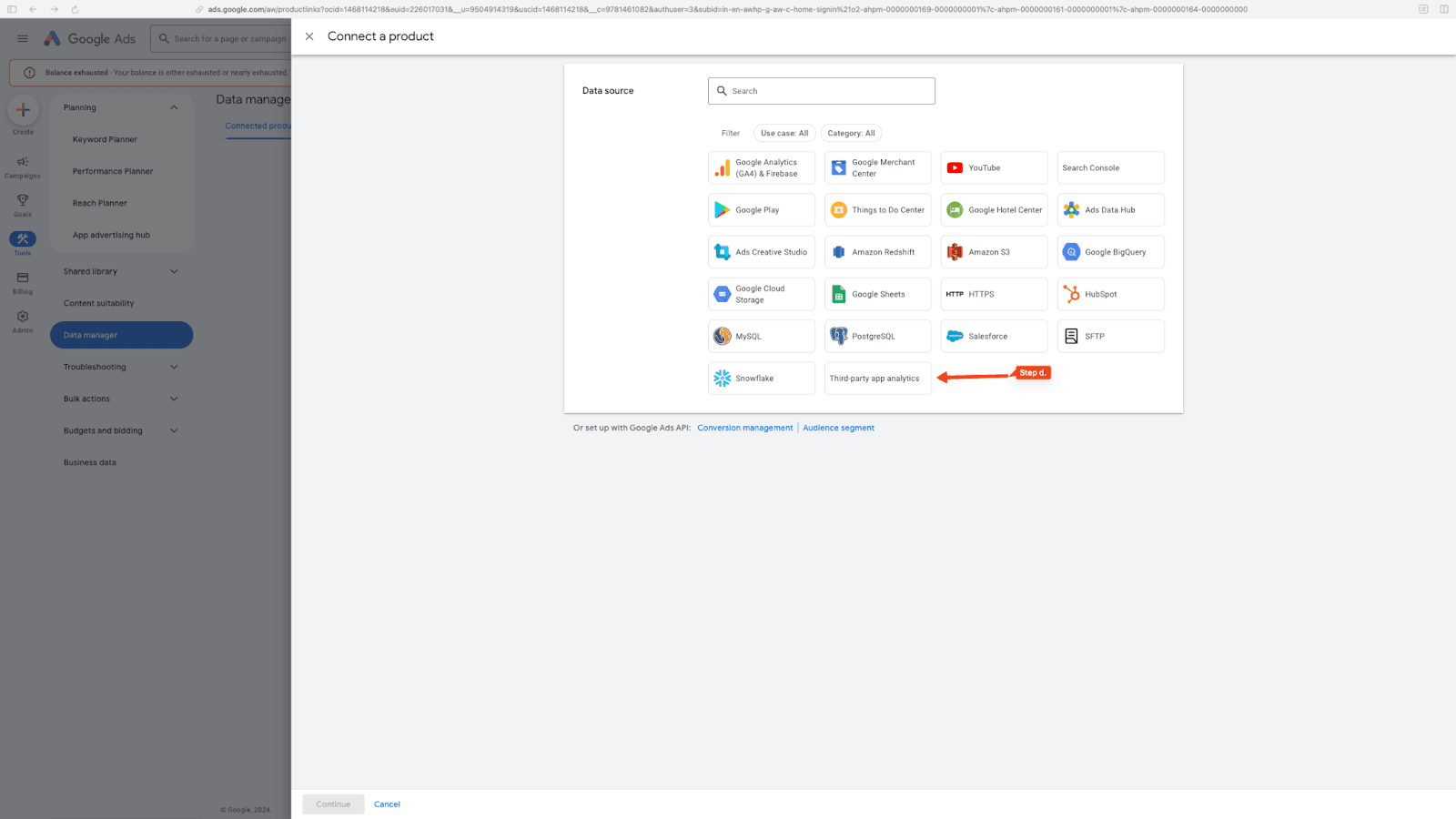1456x819 pixels.
Task: Click the Continue button
Action: coord(333,804)
